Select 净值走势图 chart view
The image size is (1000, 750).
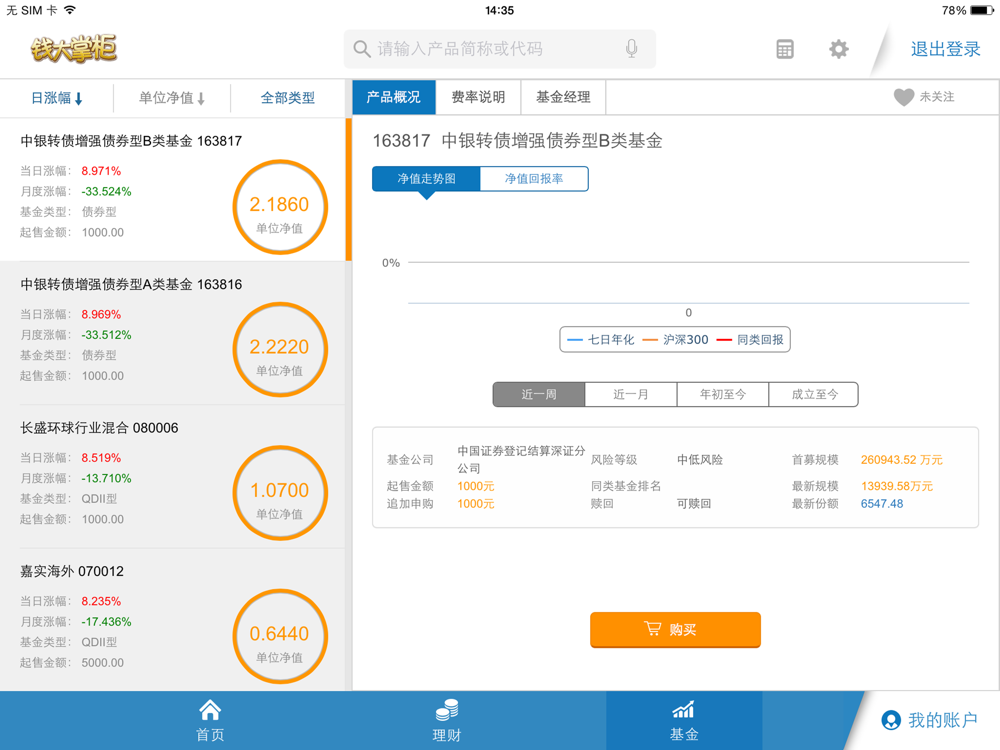pyautogui.click(x=426, y=179)
